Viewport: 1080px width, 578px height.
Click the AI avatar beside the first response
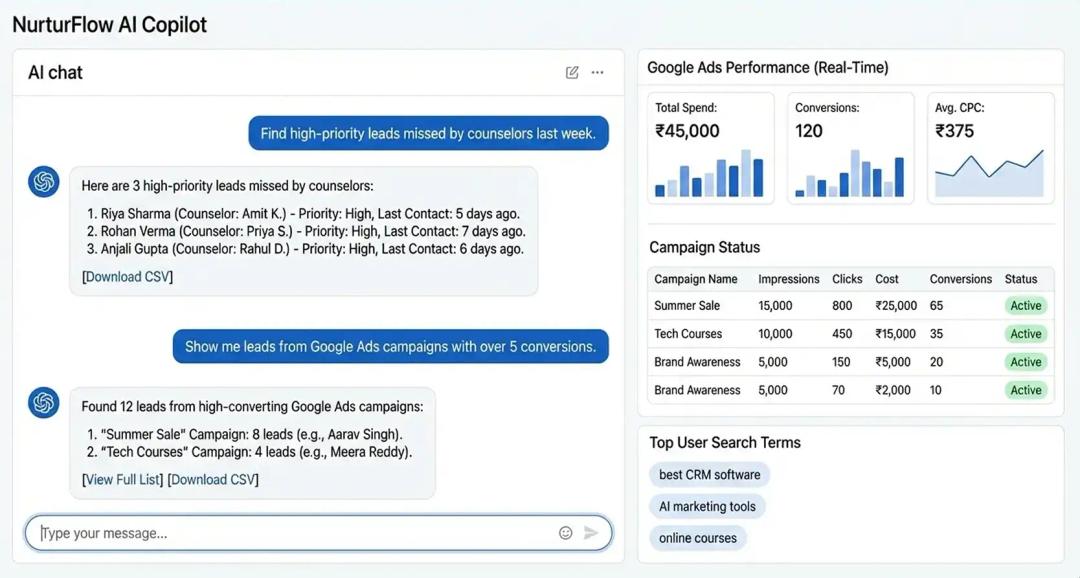click(x=42, y=181)
